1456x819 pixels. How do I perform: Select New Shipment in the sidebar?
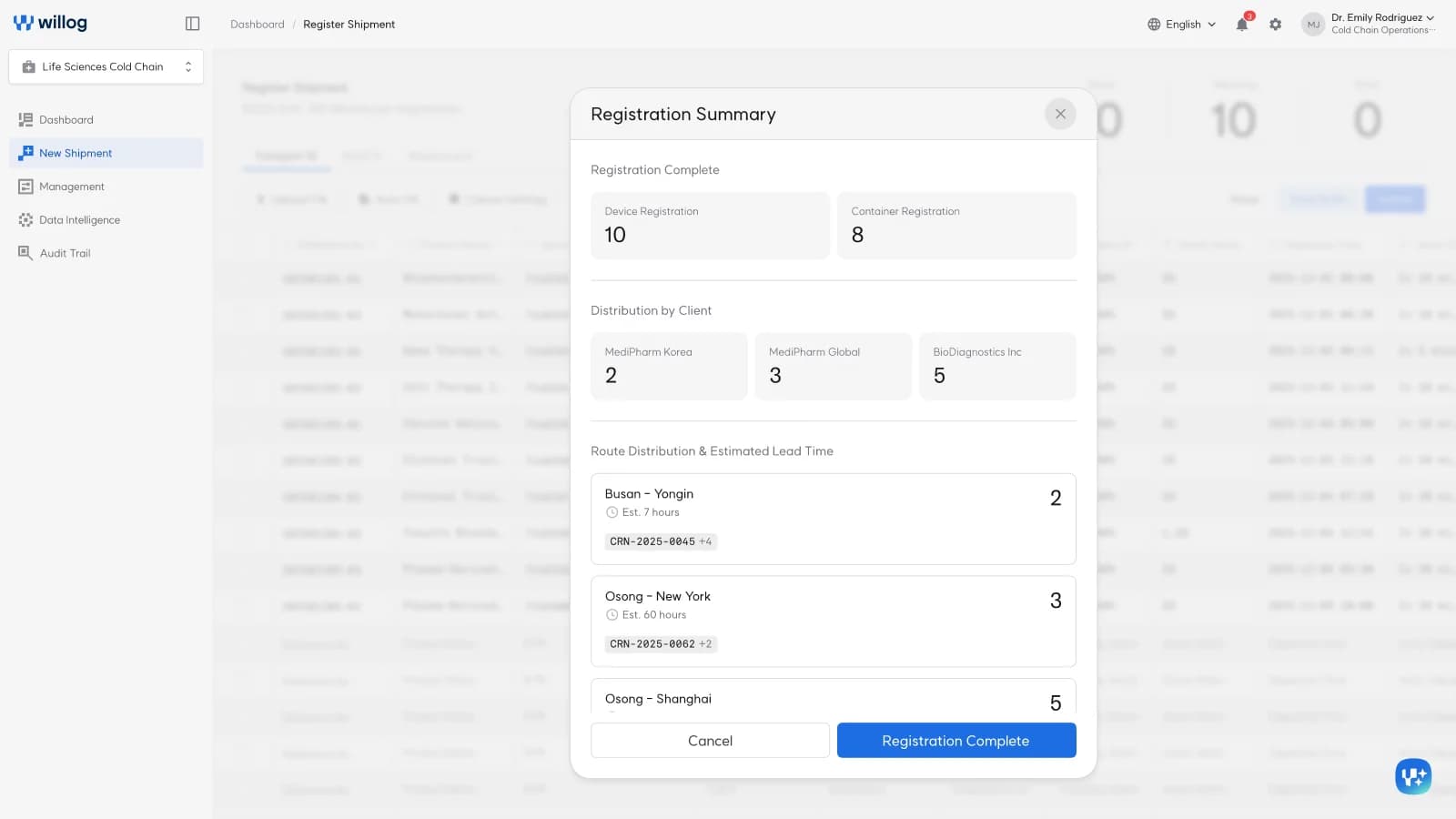pos(106,153)
